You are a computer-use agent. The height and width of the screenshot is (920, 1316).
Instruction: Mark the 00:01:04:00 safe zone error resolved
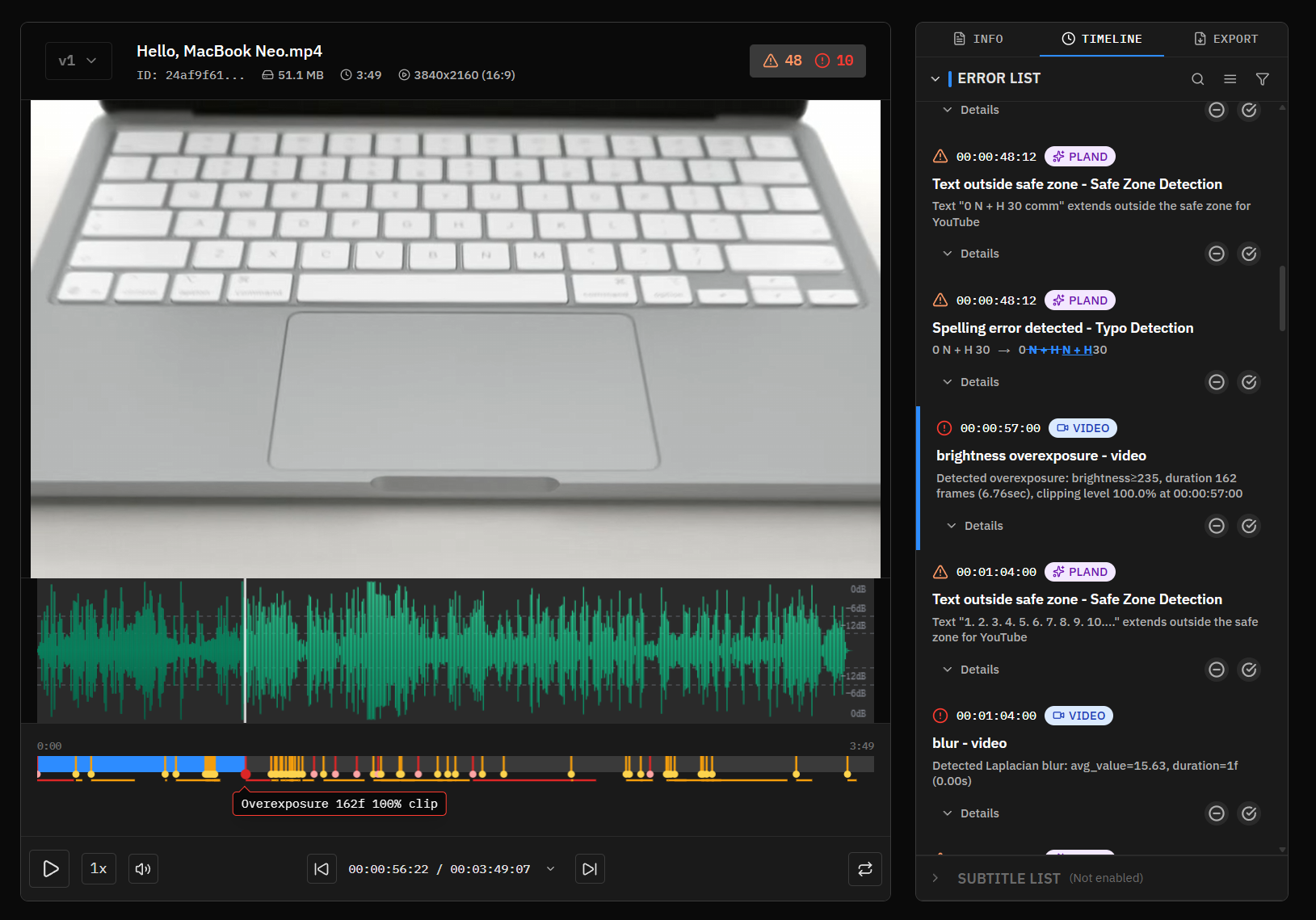pos(1249,670)
